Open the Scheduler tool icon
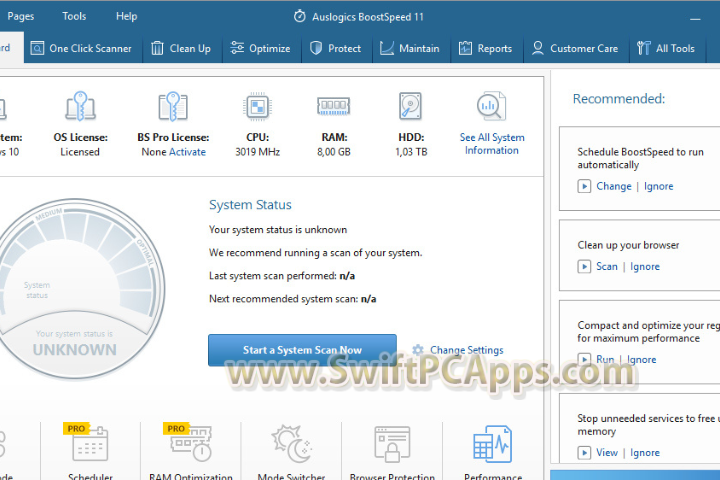Viewport: 720px width, 480px height. point(90,444)
